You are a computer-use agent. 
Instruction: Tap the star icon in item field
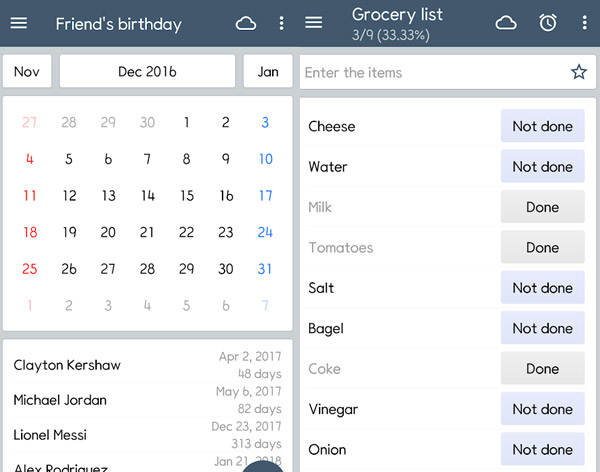coord(578,72)
